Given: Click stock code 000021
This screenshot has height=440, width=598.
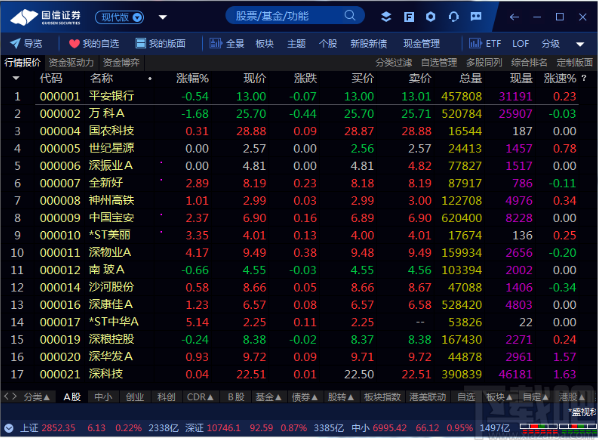Looking at the screenshot, I should click(x=60, y=374).
